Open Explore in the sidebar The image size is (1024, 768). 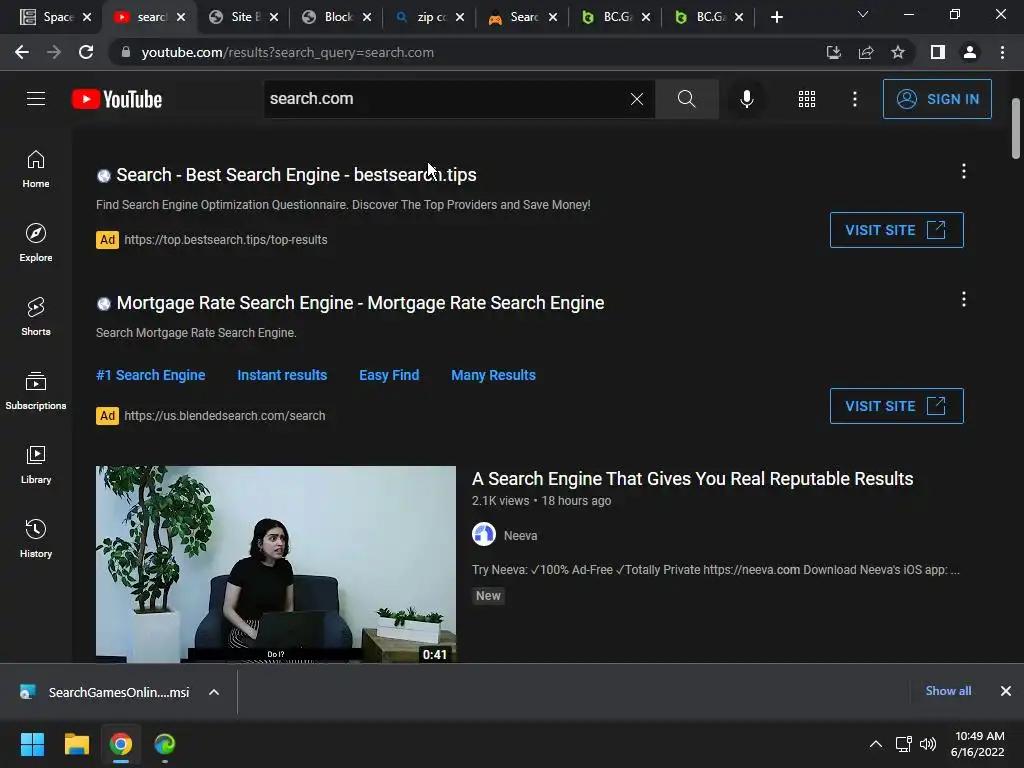36,243
